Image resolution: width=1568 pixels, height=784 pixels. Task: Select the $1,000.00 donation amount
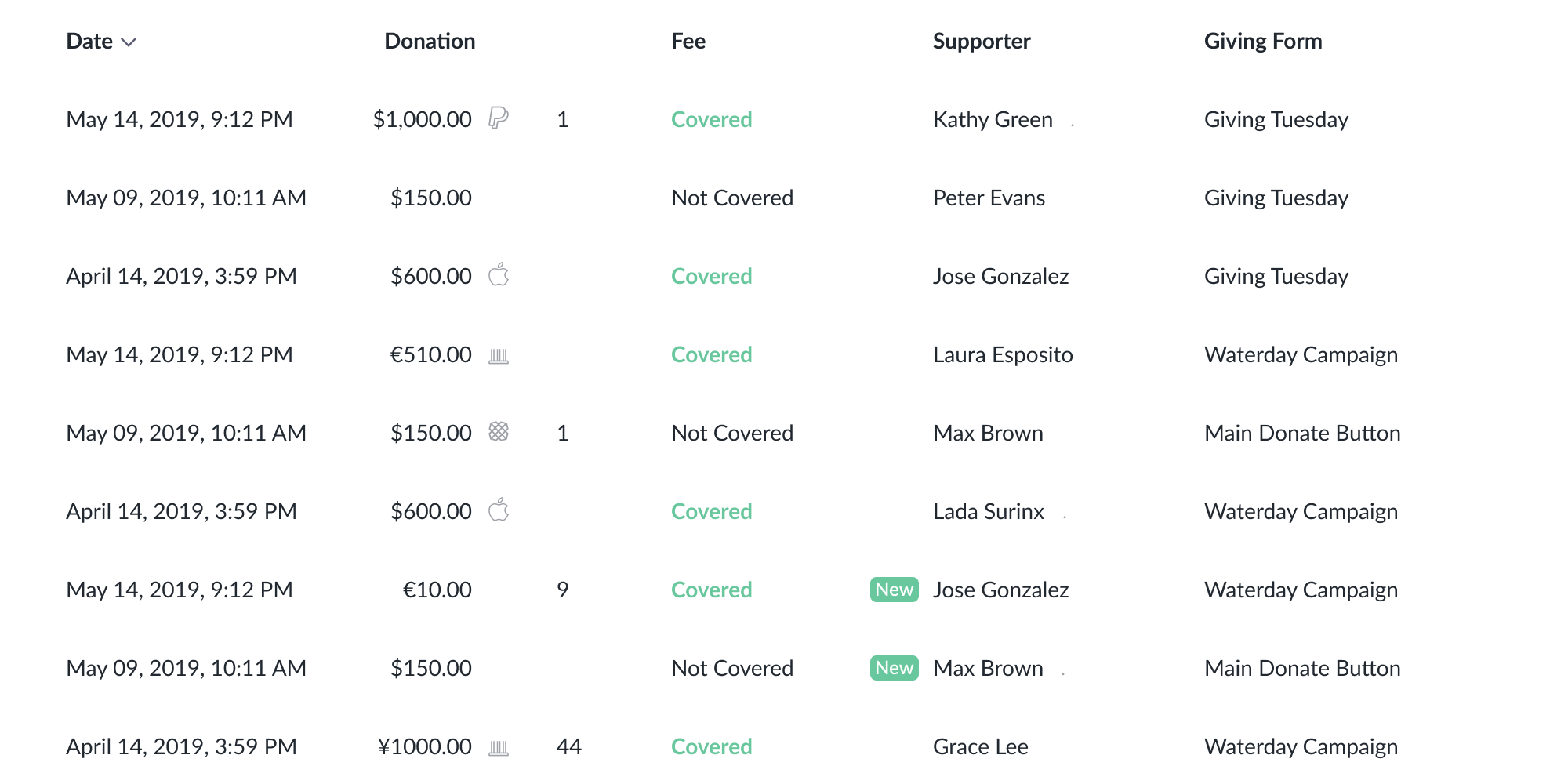tap(422, 119)
